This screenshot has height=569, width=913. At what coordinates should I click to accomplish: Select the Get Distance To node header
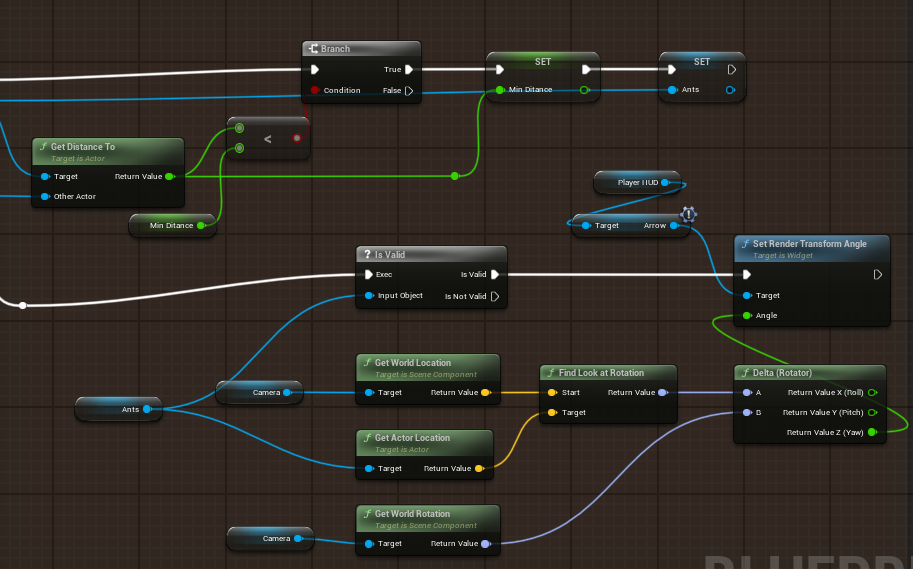pos(108,151)
